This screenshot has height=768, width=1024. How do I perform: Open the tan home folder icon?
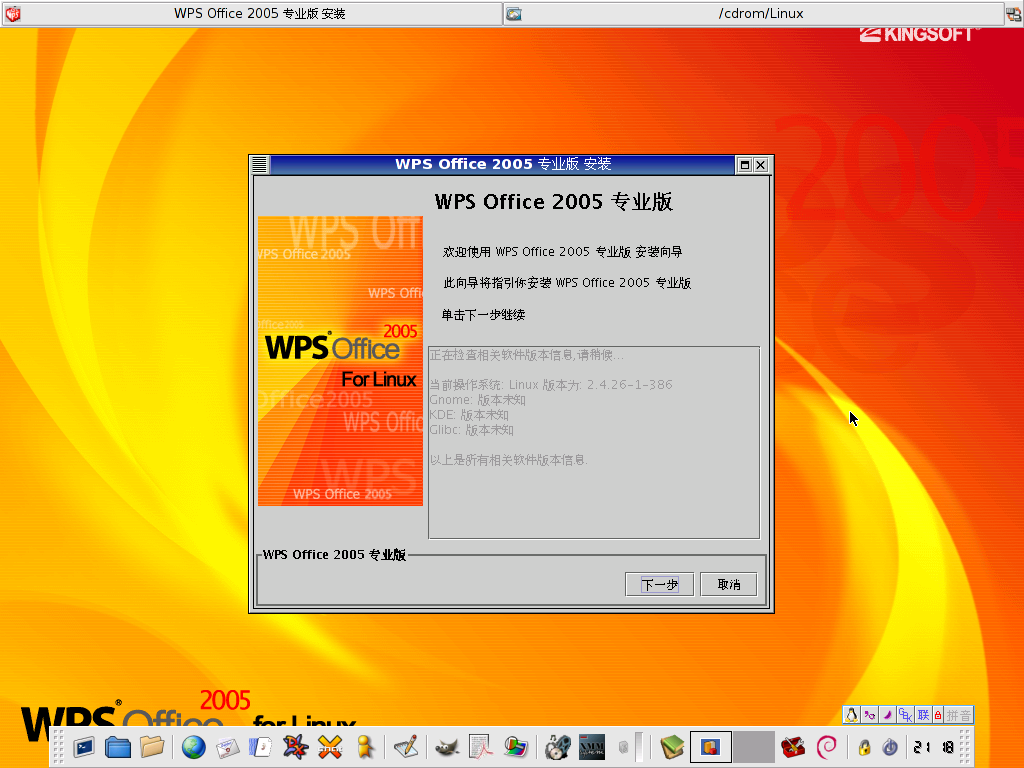tap(152, 746)
